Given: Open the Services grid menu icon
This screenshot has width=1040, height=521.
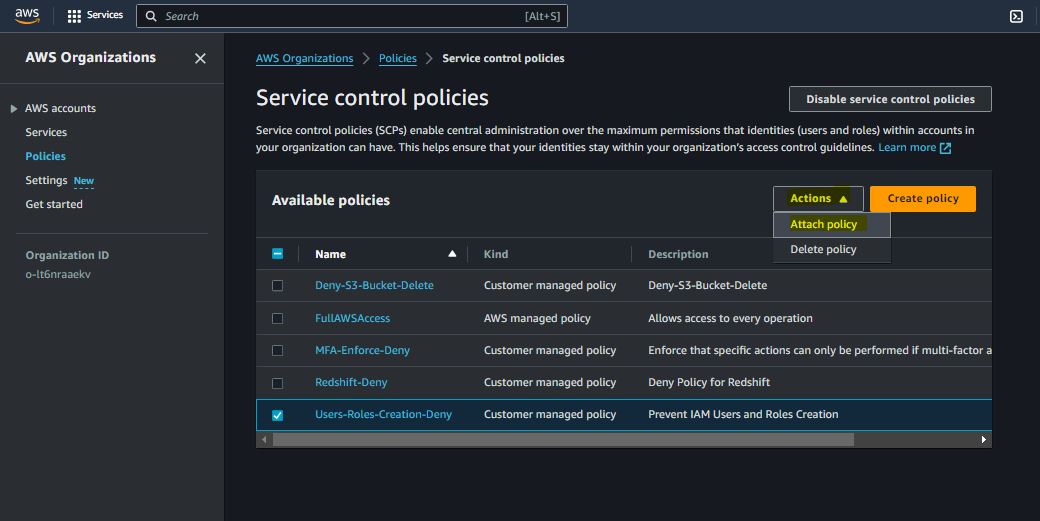Looking at the screenshot, I should click(74, 16).
